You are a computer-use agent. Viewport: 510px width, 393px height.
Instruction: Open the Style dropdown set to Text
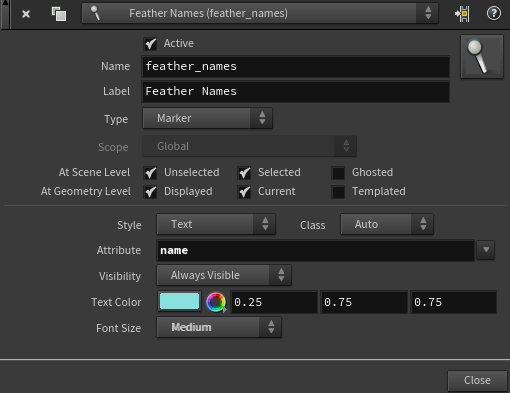[216, 224]
